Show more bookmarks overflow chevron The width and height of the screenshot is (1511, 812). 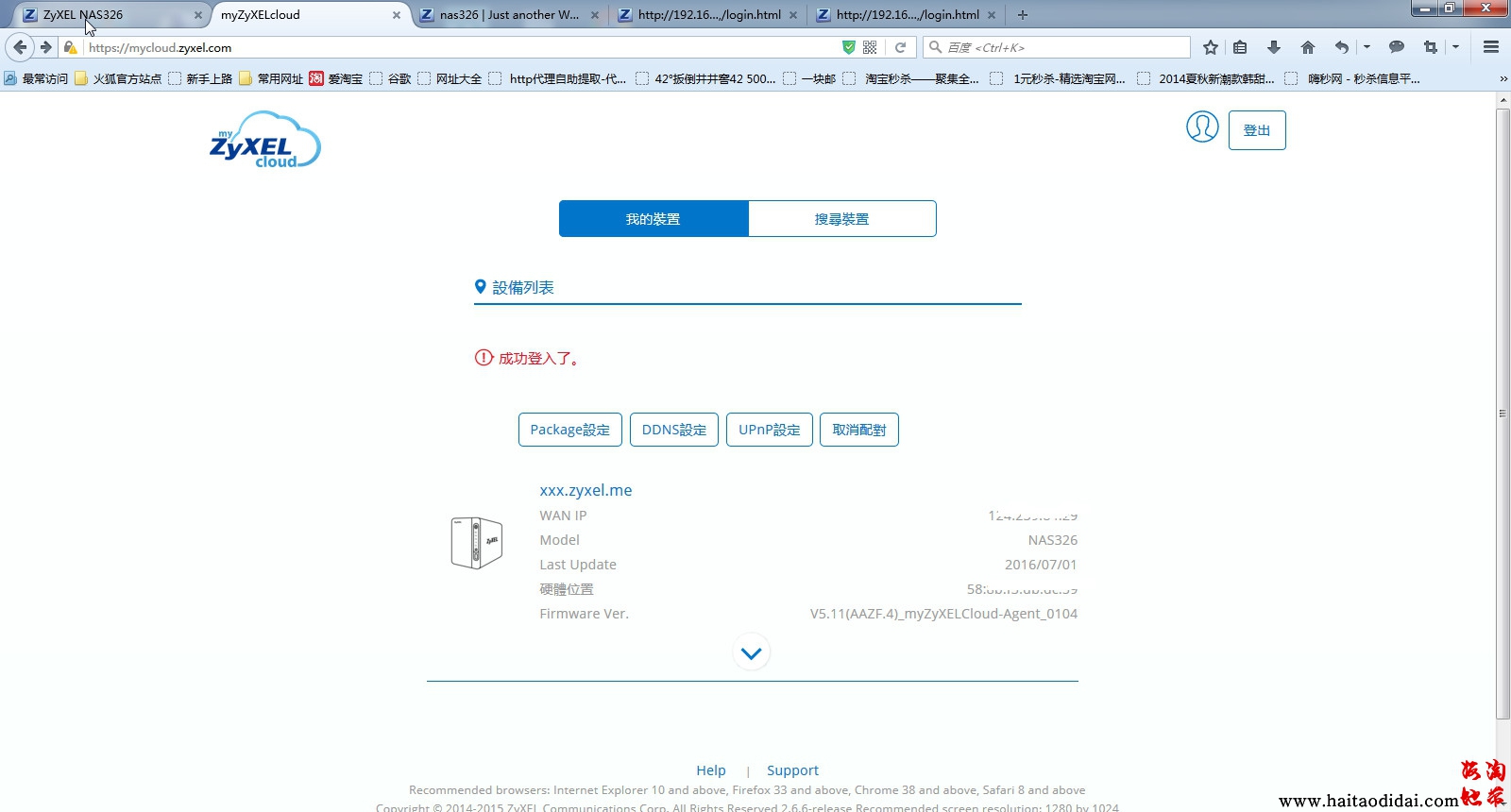pyautogui.click(x=1503, y=78)
